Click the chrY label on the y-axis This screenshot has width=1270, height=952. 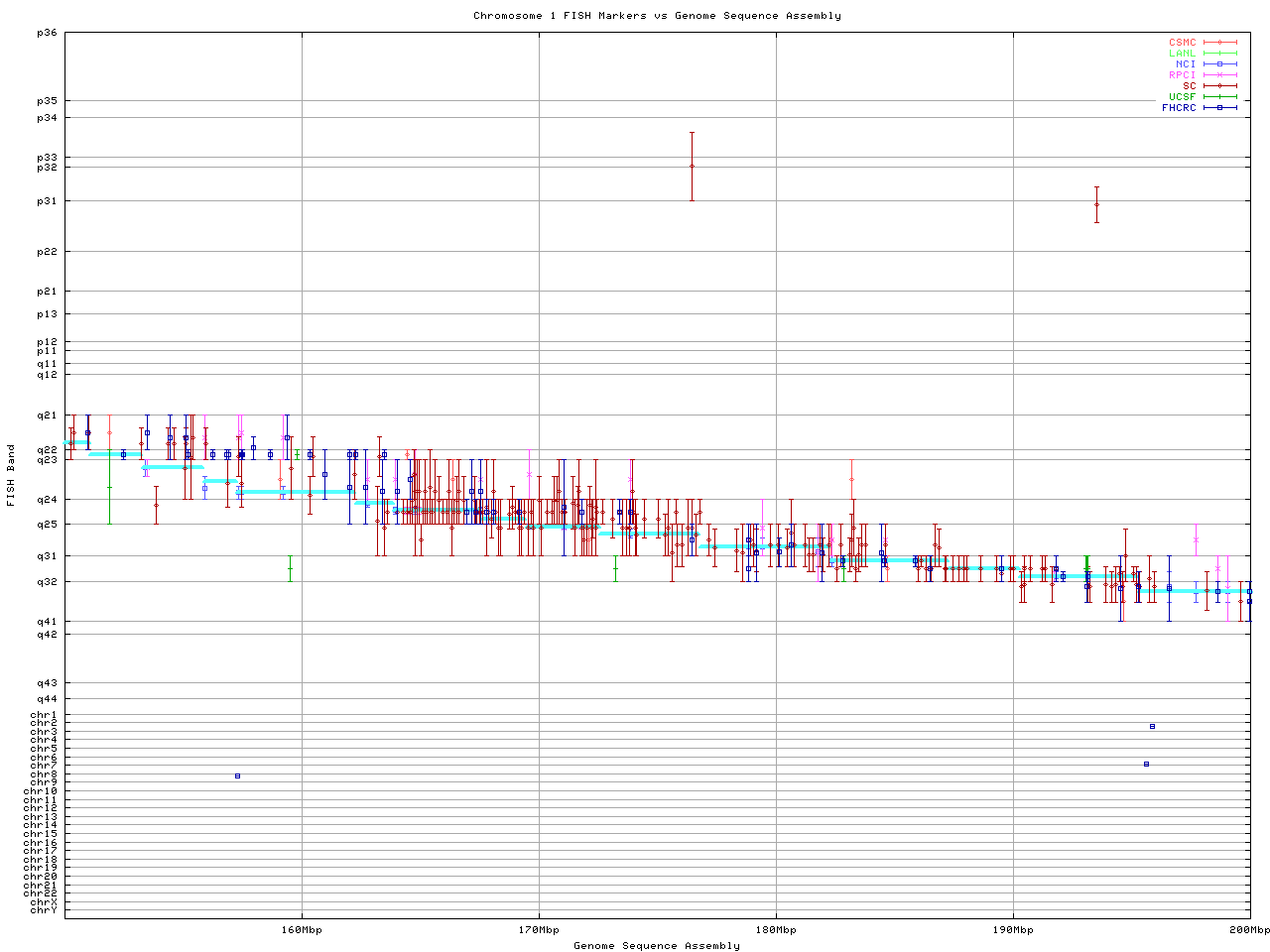point(44,910)
